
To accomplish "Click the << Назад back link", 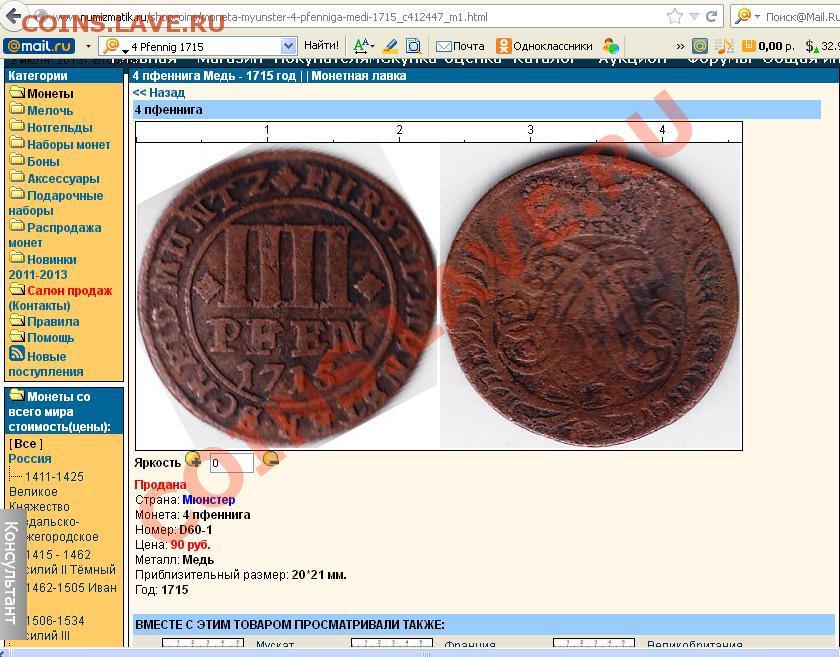I will [159, 93].
